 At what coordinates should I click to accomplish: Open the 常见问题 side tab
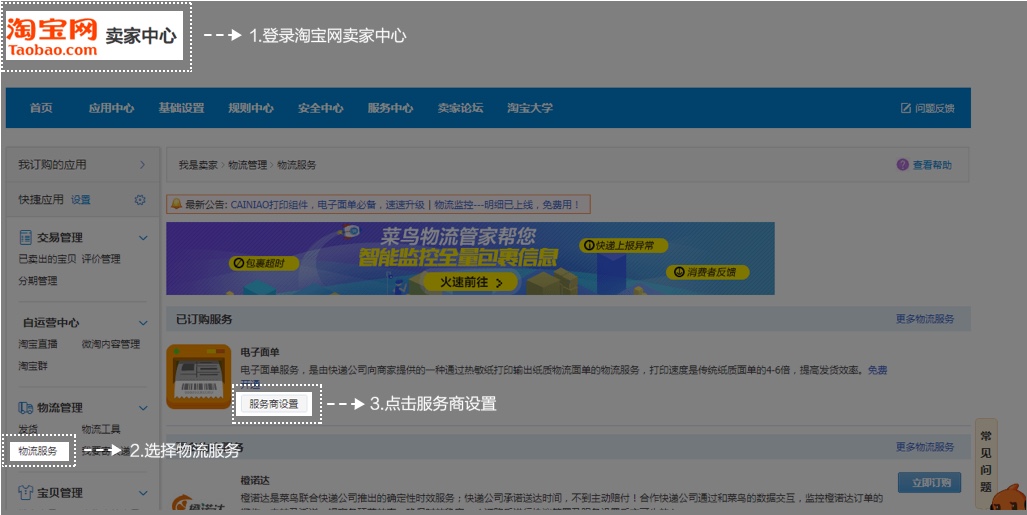tap(986, 461)
